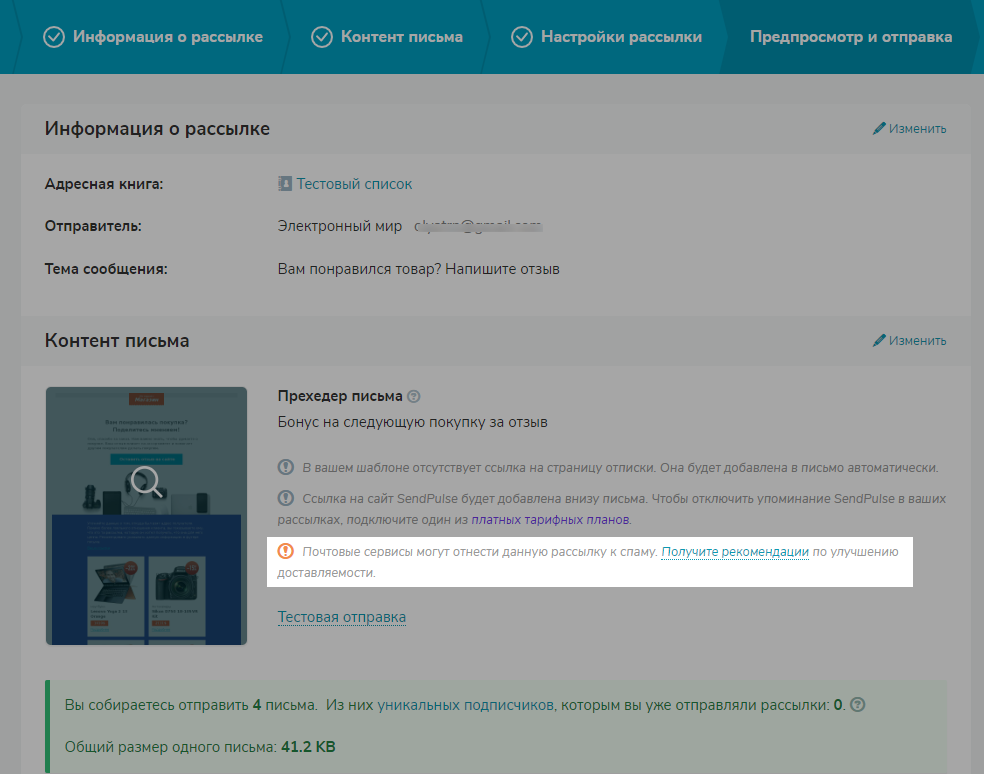The width and height of the screenshot is (984, 774).
Task: Click the Тема сообщения label
Action: (106, 269)
